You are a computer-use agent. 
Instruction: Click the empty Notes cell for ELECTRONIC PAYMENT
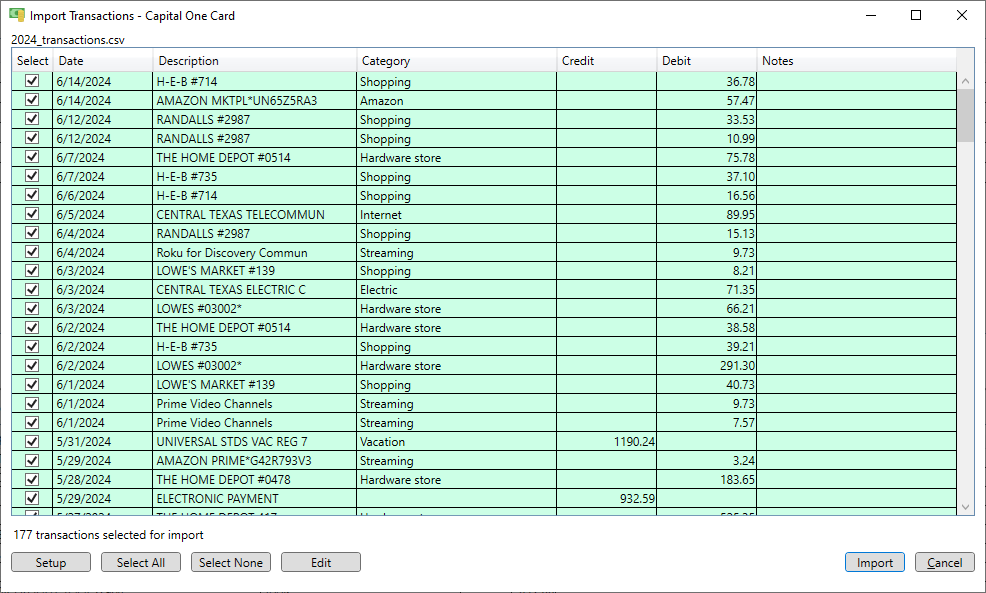coord(856,499)
